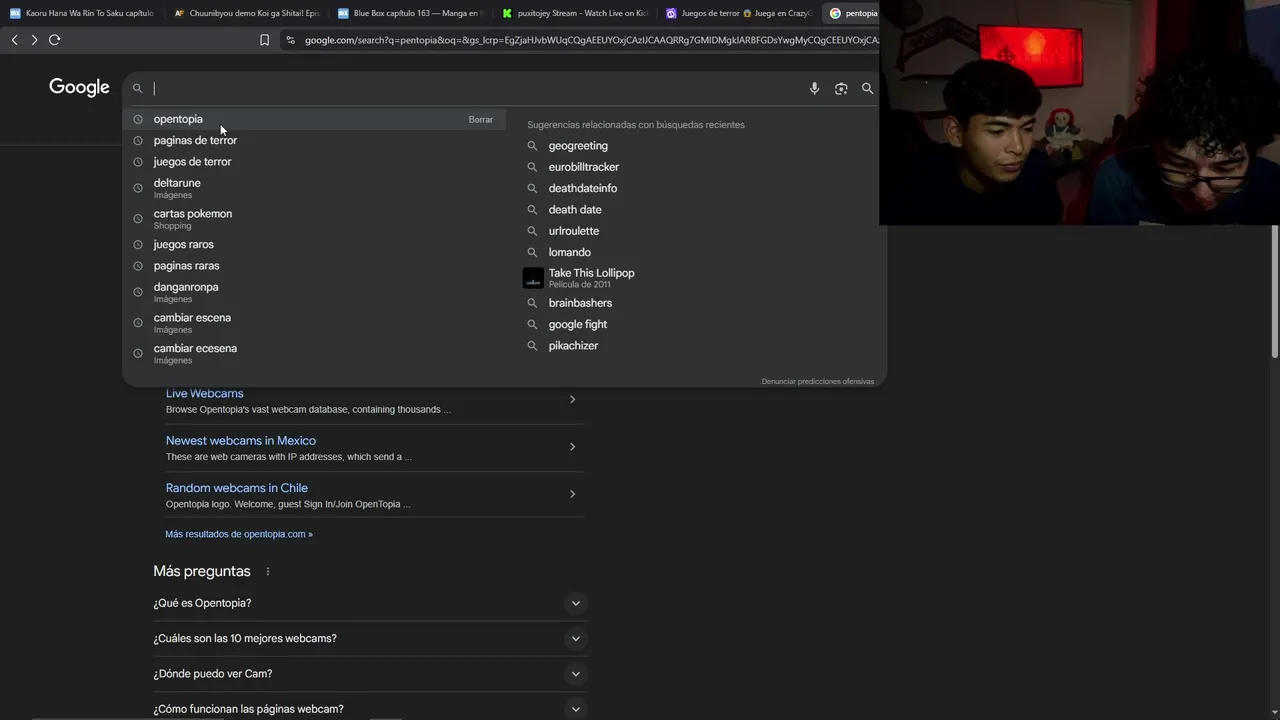Click the search icon beside pikachizer
The height and width of the screenshot is (720, 1280).
click(532, 346)
